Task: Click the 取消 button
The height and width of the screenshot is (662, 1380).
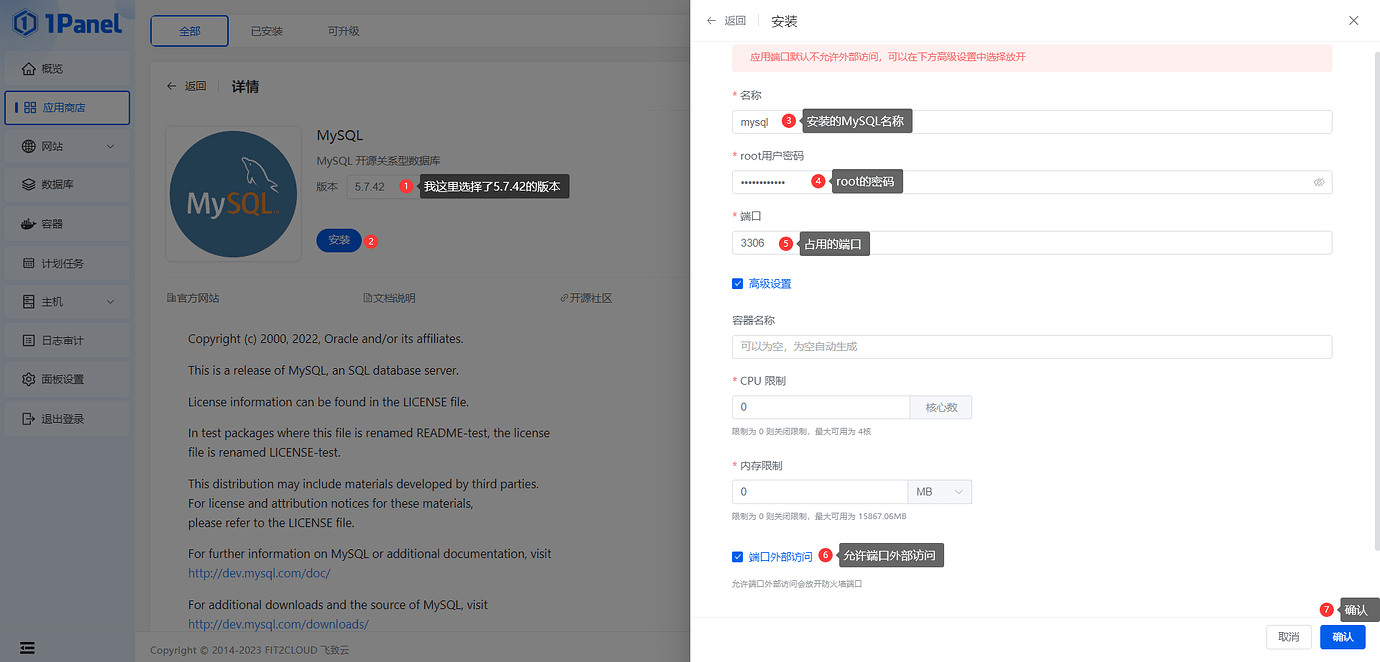Action: pyautogui.click(x=1288, y=637)
